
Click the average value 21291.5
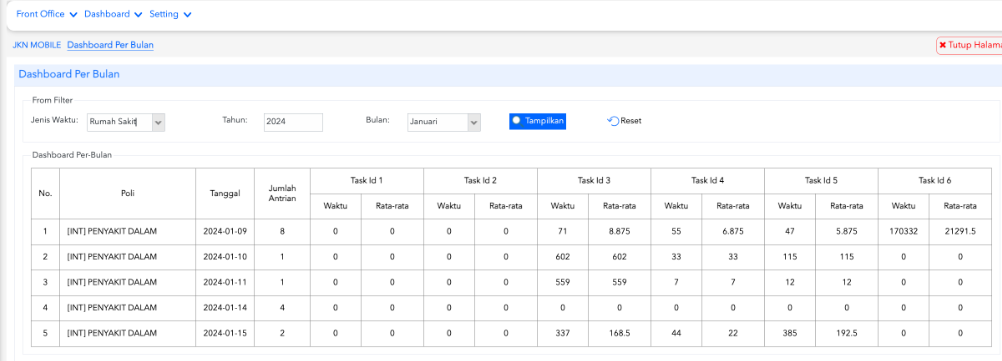pyautogui.click(x=960, y=231)
